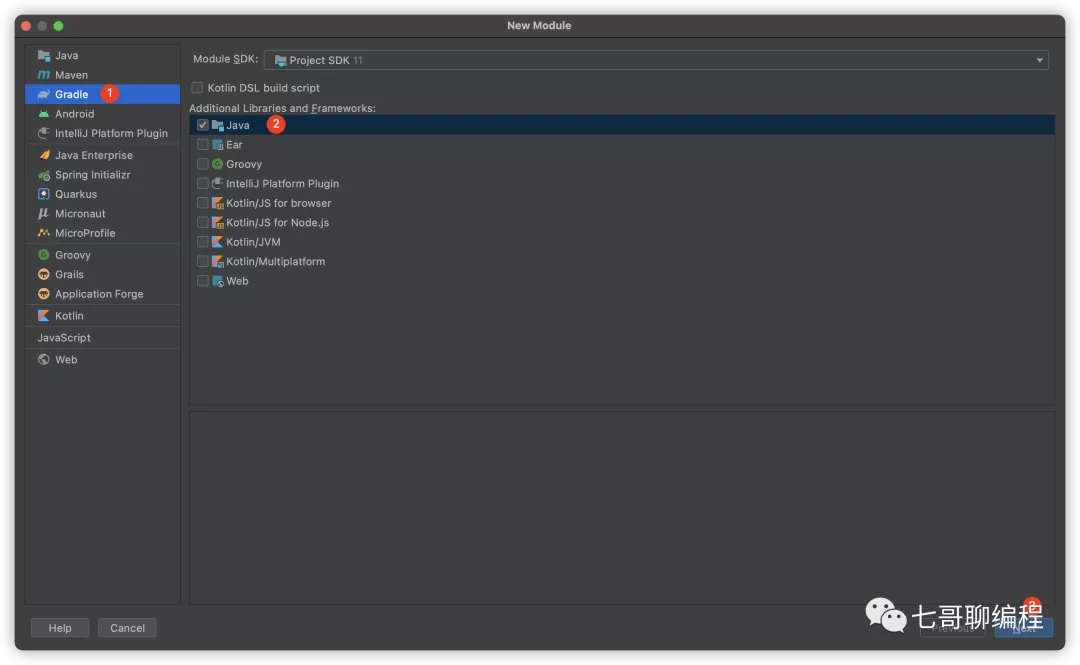Check the Groovy framework checkbox
The image size is (1080, 665).
[x=202, y=164]
